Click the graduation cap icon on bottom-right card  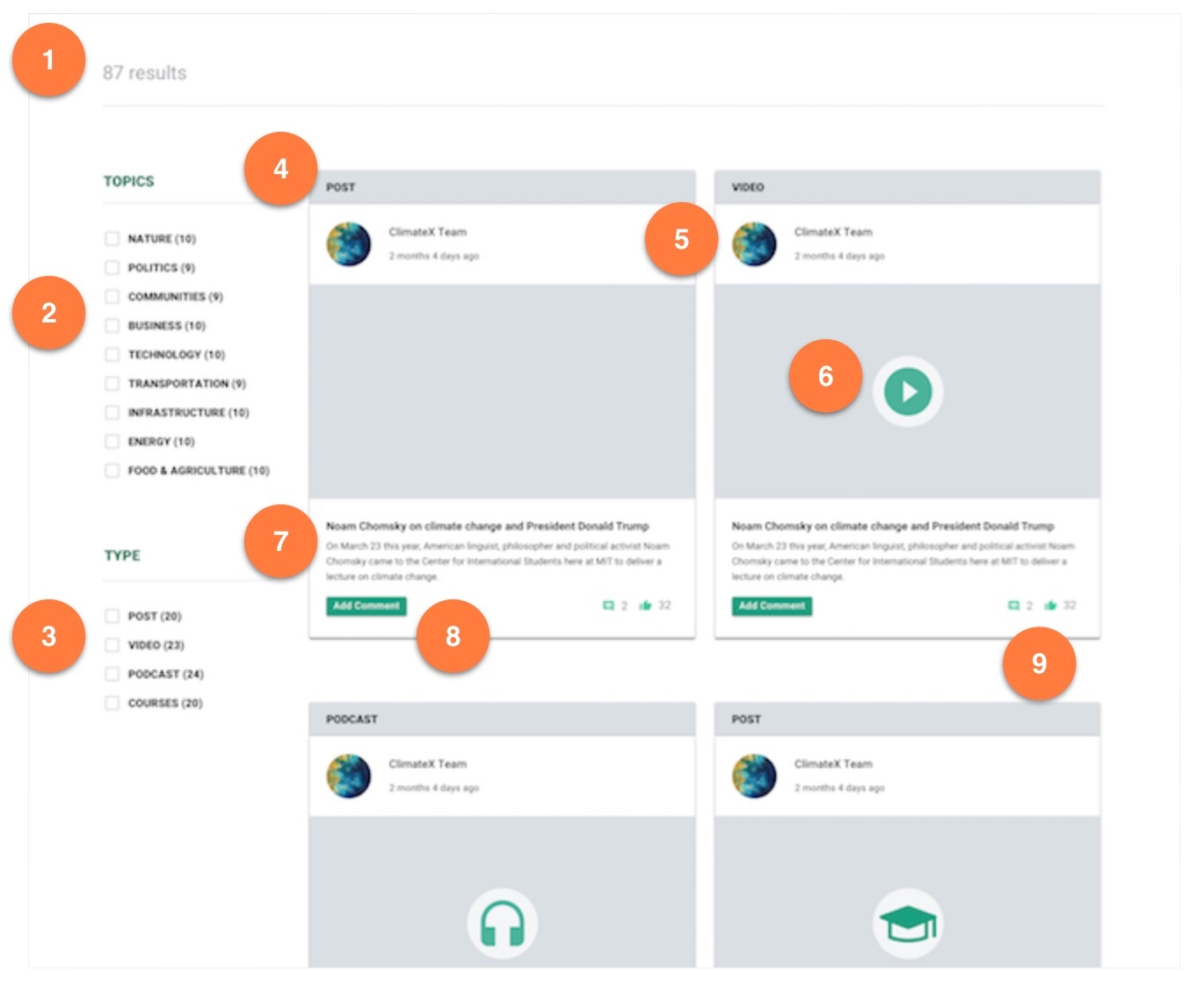coord(908,924)
